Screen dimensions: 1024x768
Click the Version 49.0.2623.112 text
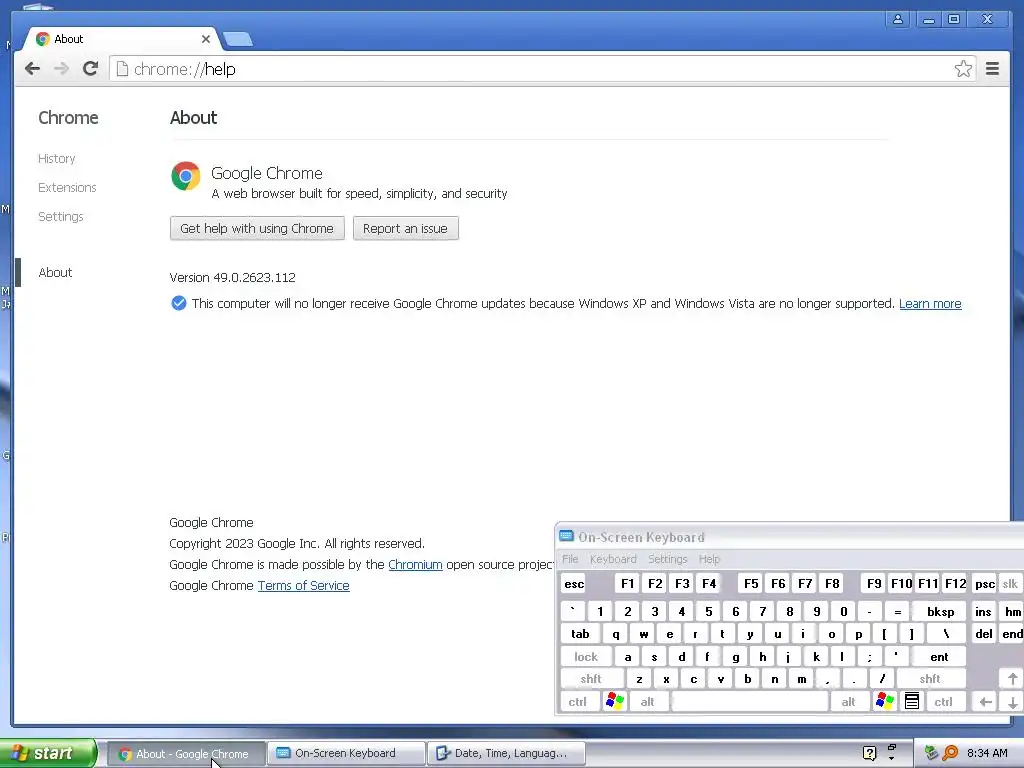(232, 278)
